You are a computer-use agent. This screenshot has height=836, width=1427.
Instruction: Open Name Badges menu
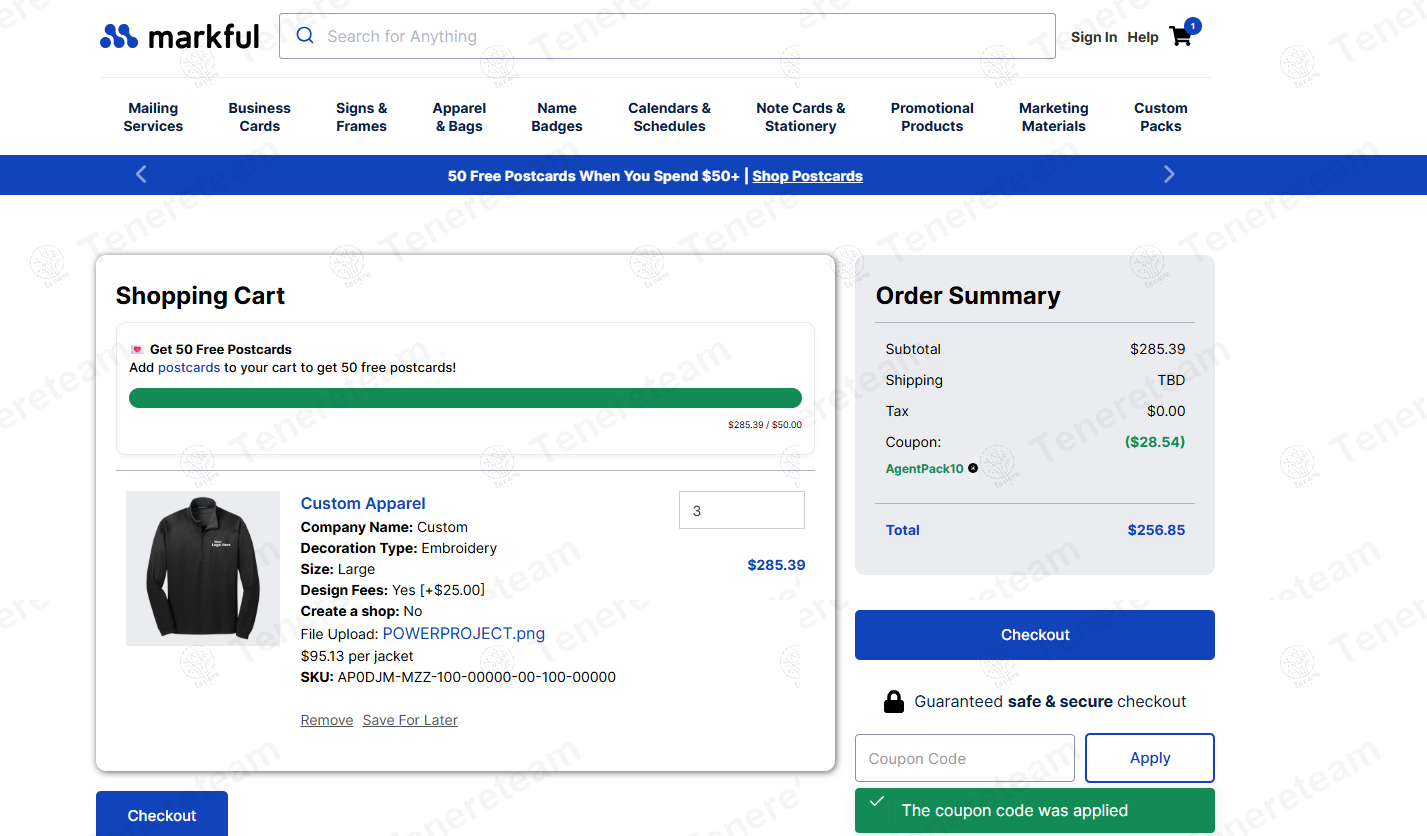pos(557,117)
